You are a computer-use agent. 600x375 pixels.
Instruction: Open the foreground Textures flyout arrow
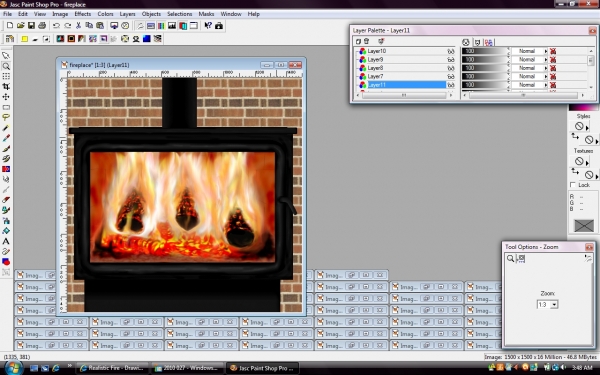(587, 163)
